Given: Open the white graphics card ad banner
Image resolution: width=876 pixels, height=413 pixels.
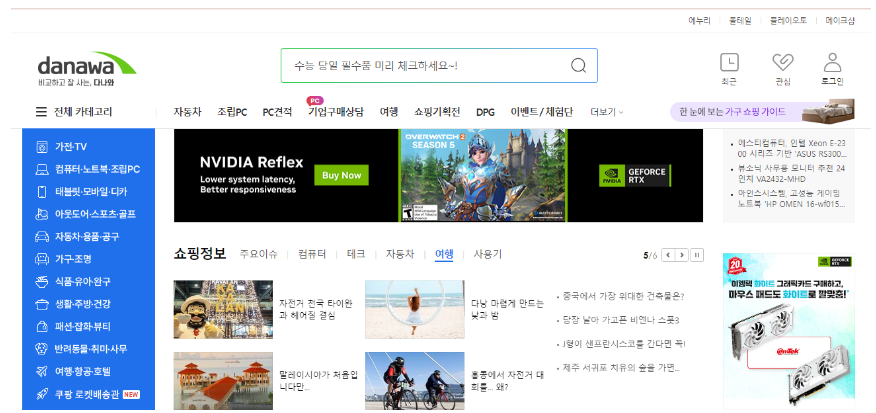Looking at the screenshot, I should tap(789, 331).
